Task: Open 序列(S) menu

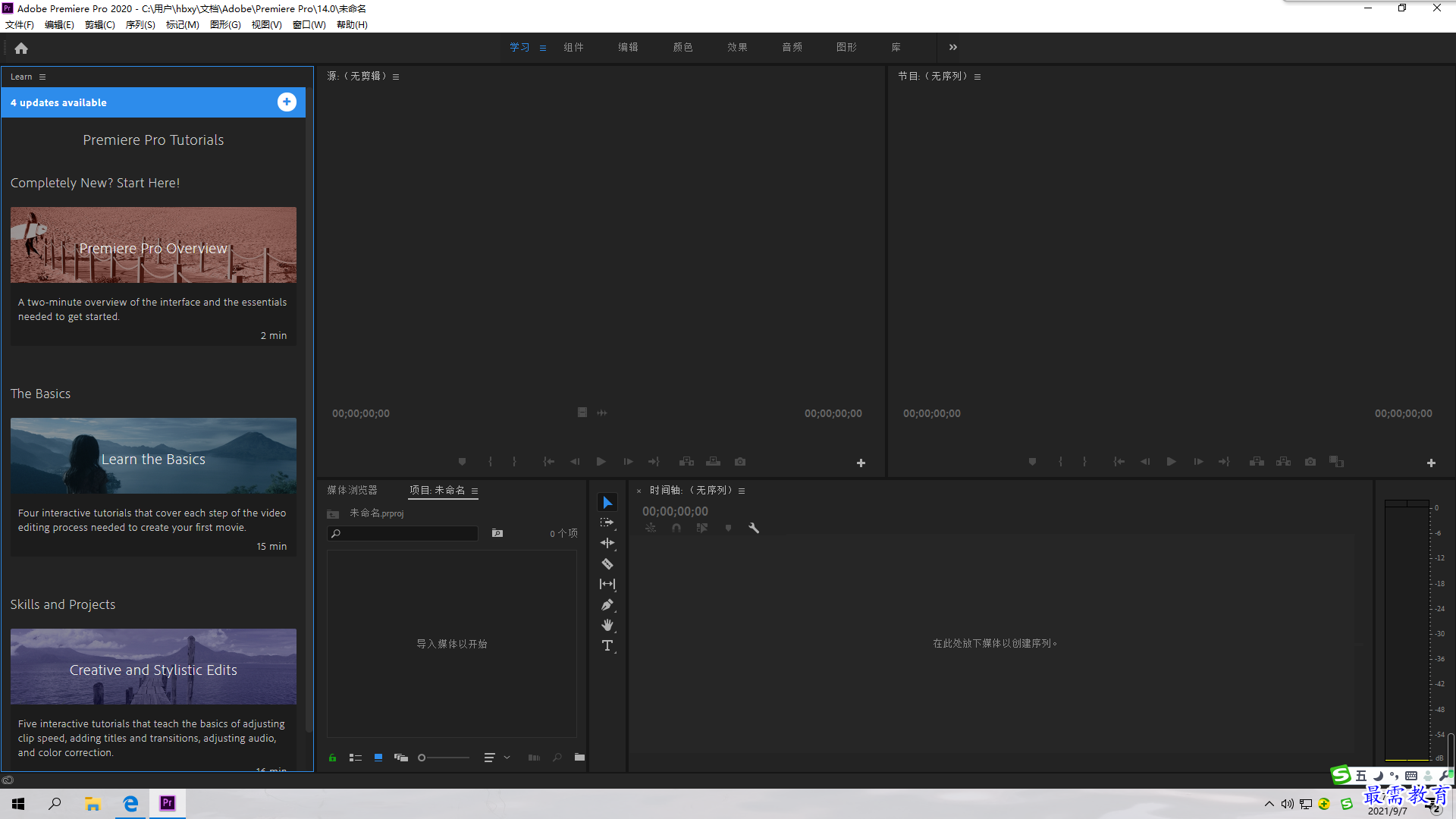Action: pos(140,25)
